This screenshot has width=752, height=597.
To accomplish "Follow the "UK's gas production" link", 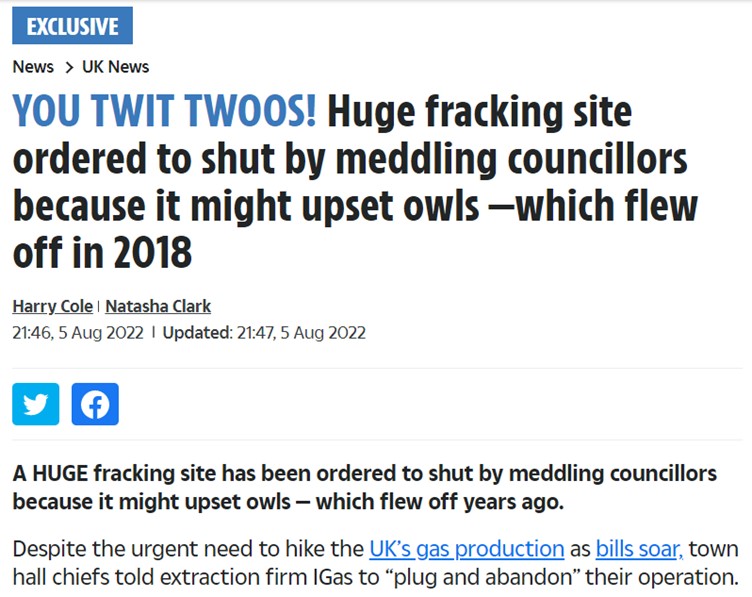I will click(467, 549).
